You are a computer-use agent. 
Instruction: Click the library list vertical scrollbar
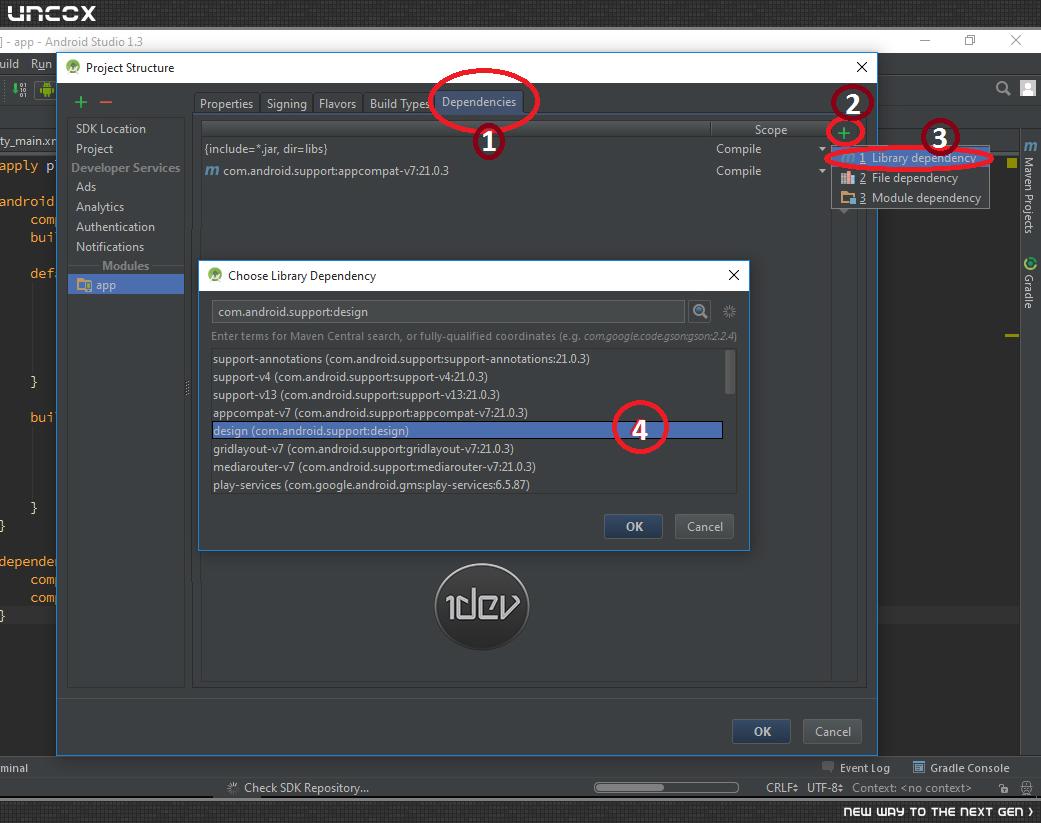(x=730, y=372)
